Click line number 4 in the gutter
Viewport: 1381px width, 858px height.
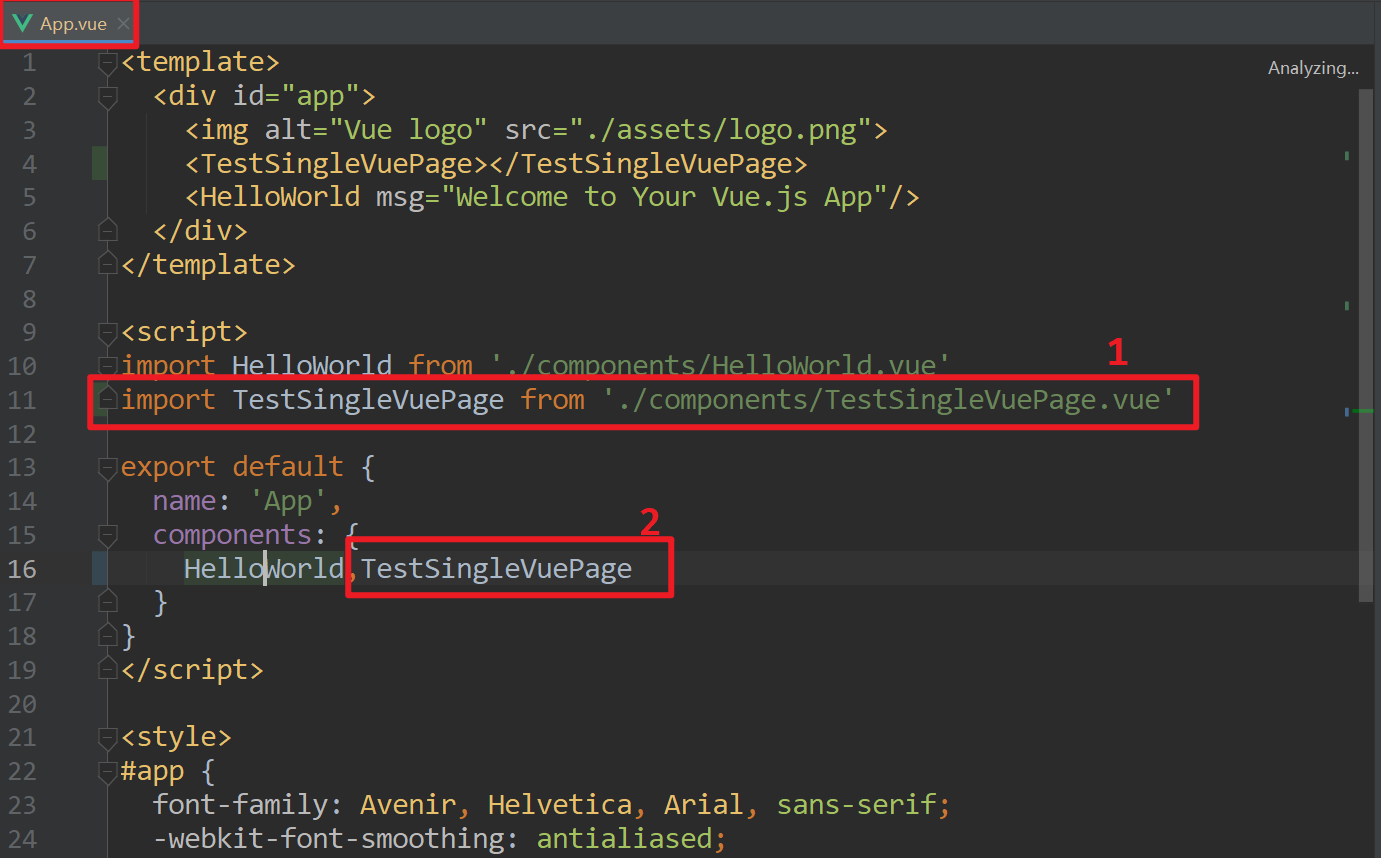[29, 164]
